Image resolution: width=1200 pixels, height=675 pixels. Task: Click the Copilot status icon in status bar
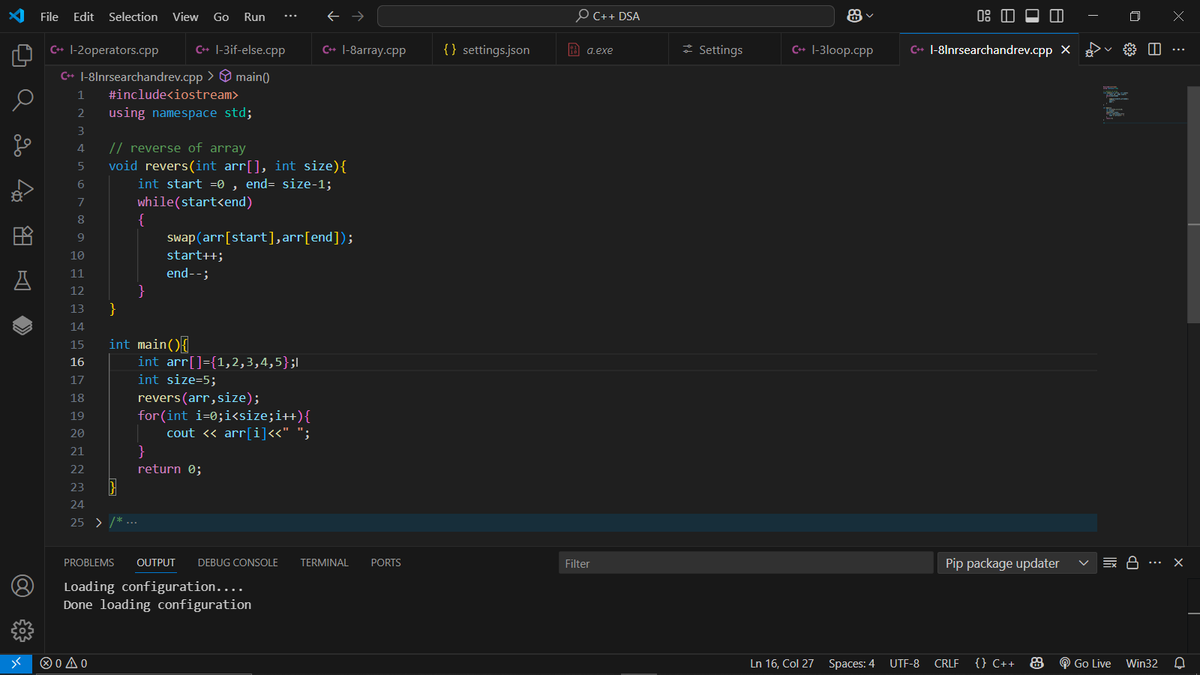click(x=1038, y=664)
